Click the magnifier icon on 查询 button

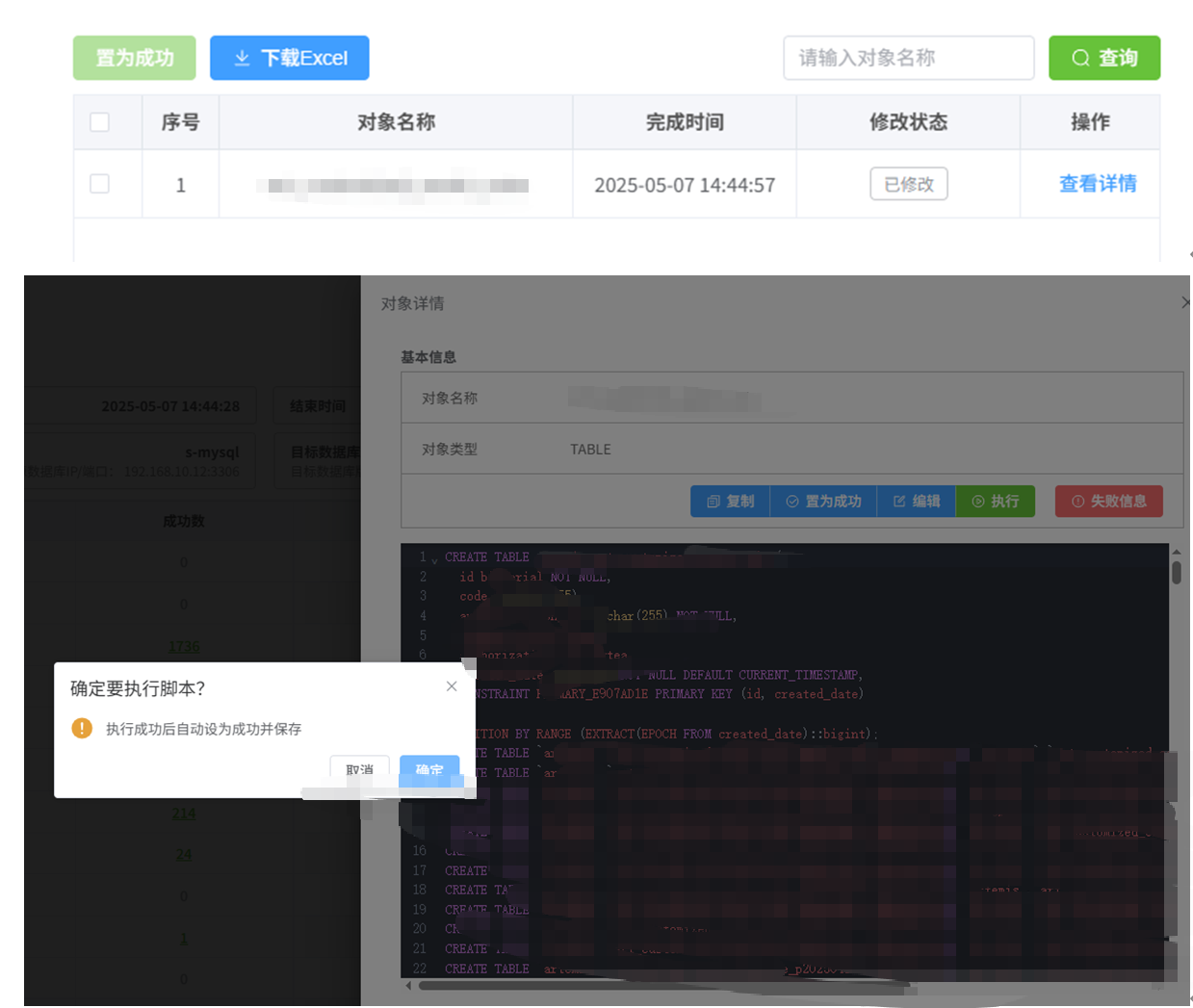(x=1080, y=59)
